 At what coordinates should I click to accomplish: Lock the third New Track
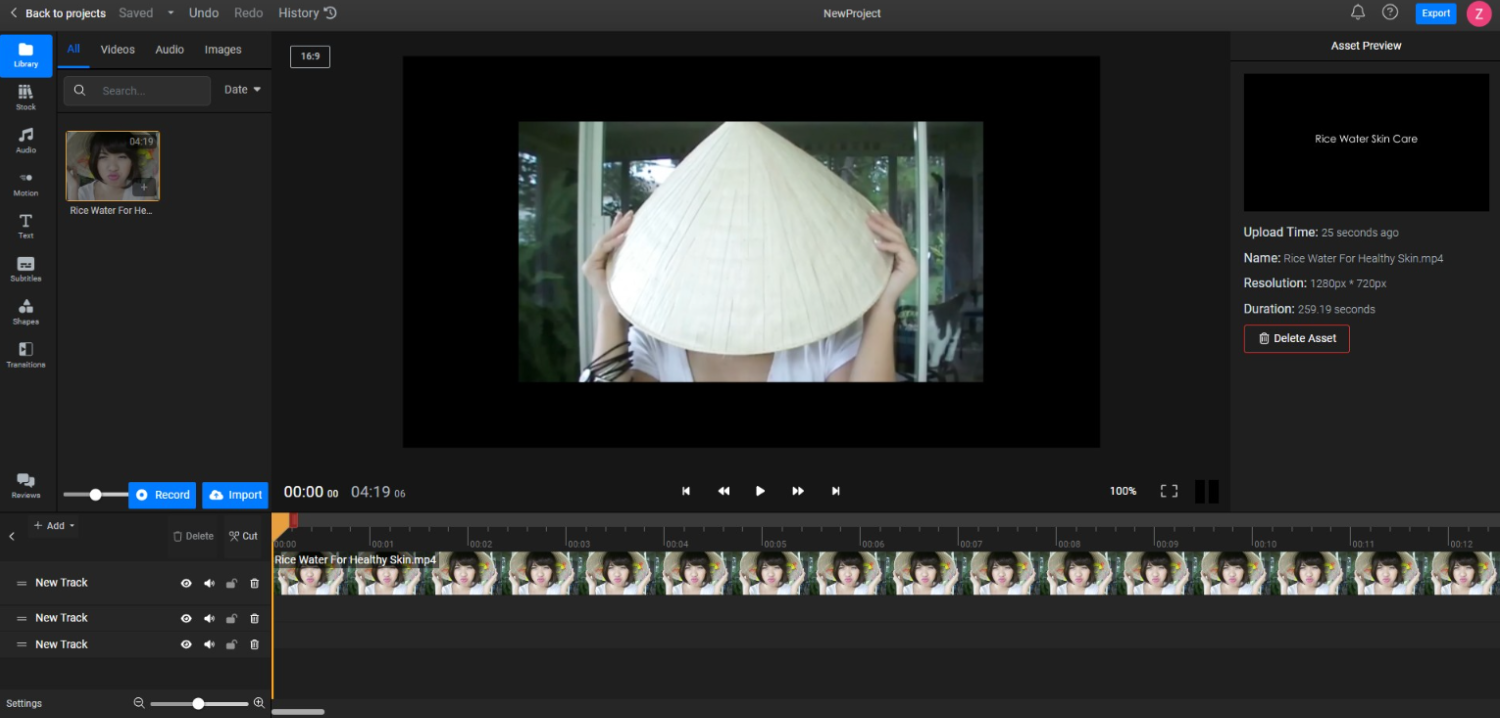click(x=231, y=645)
